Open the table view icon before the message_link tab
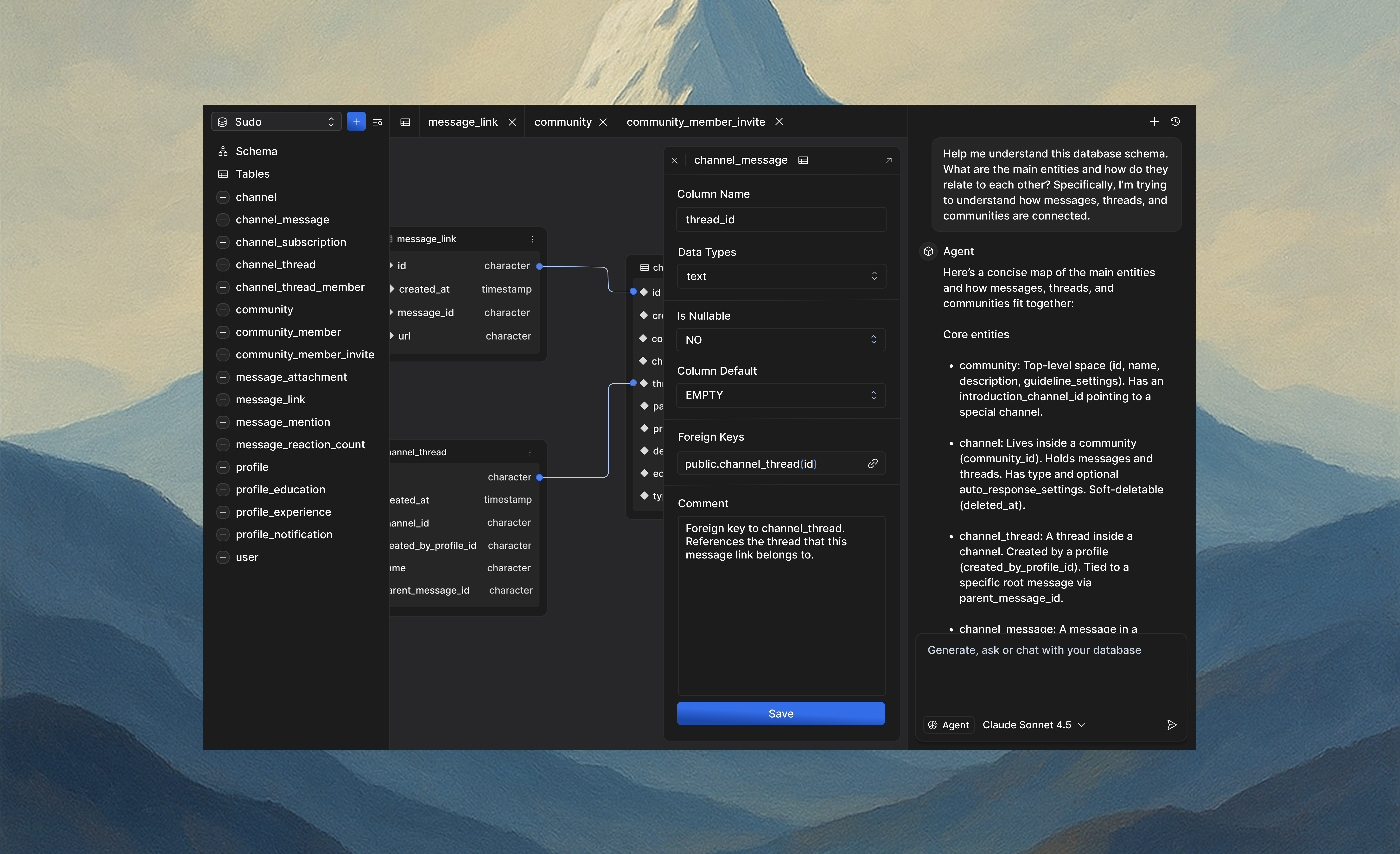Screen dimensions: 1400x854 405,122
